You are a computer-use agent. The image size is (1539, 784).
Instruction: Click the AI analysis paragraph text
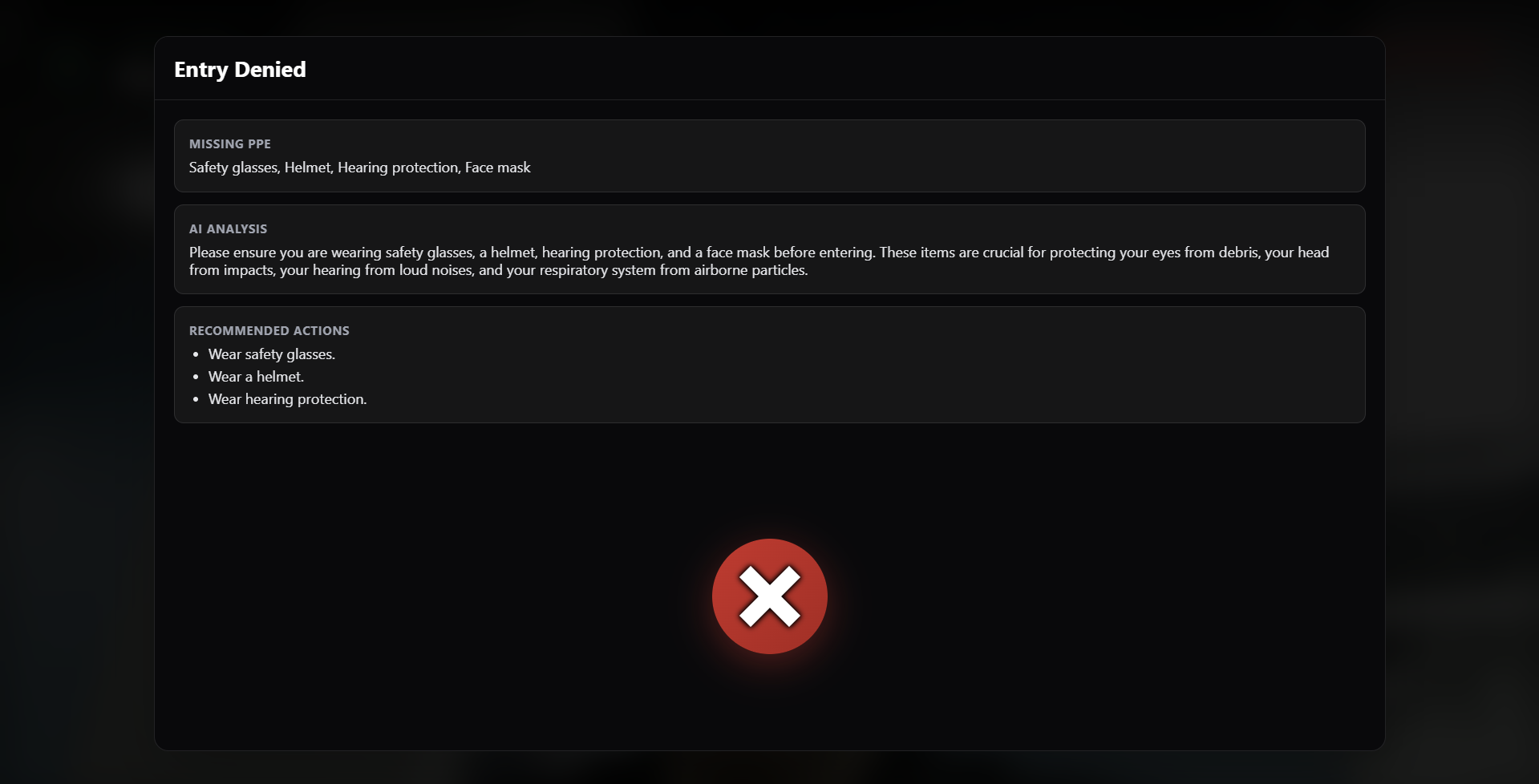[759, 261]
